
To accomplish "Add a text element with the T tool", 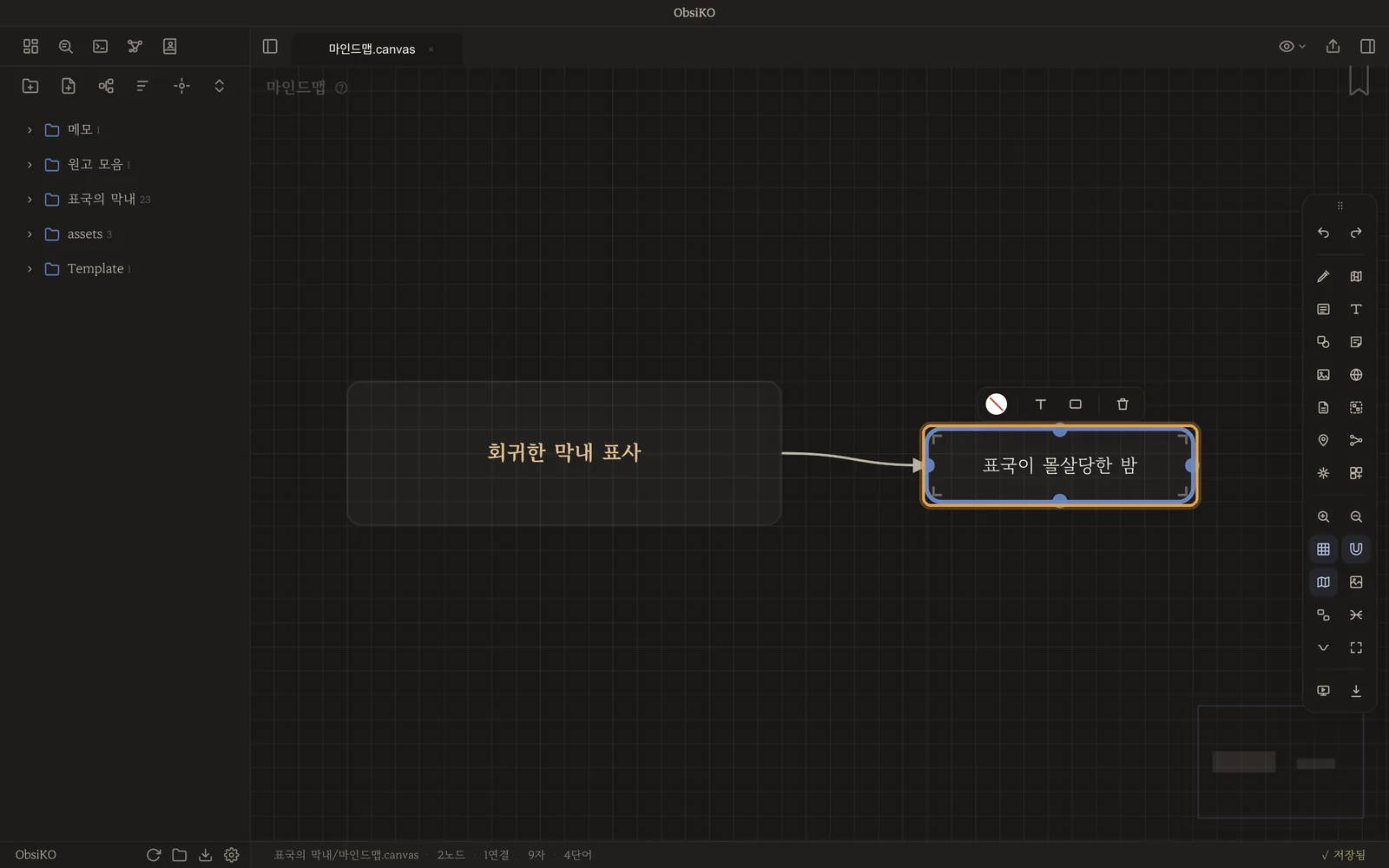I will [x=1356, y=309].
